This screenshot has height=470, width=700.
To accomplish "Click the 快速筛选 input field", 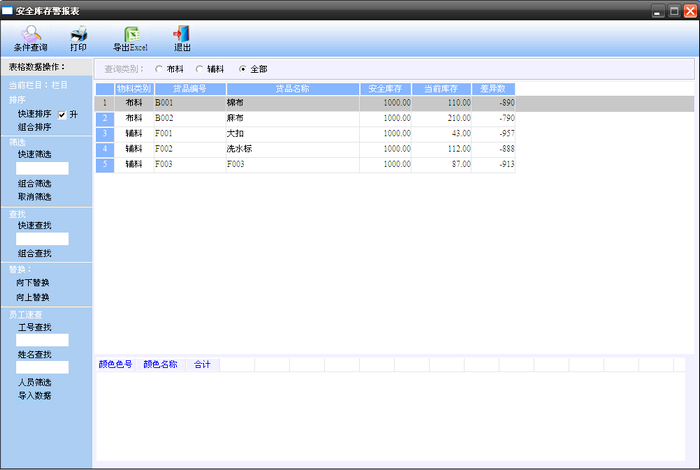I will (42, 168).
